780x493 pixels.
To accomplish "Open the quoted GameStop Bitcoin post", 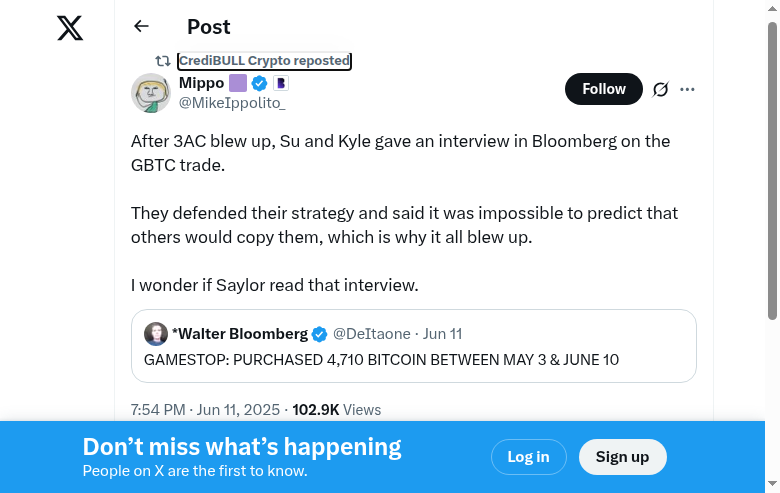I will (413, 359).
